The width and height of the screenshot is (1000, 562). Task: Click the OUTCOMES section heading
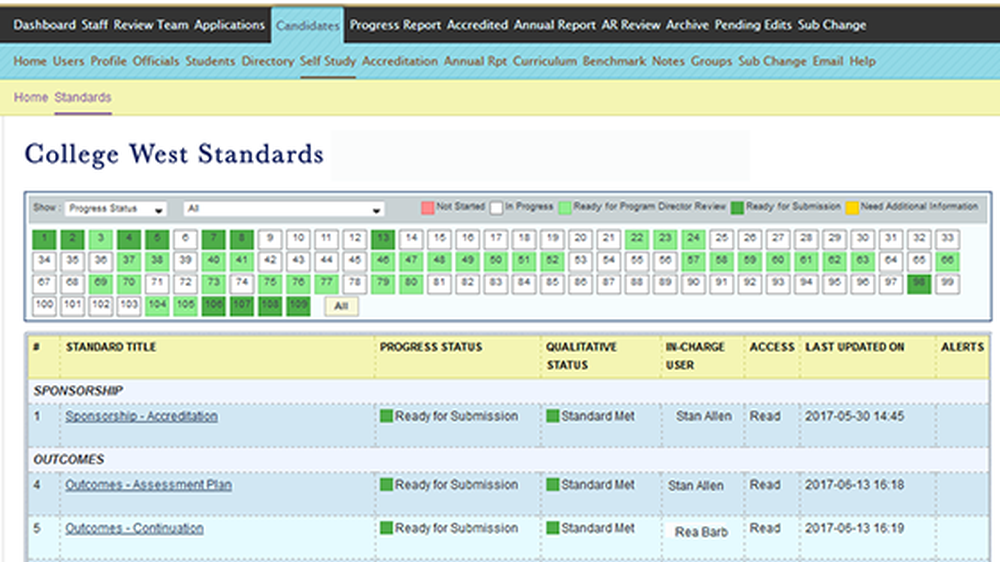tap(69, 459)
